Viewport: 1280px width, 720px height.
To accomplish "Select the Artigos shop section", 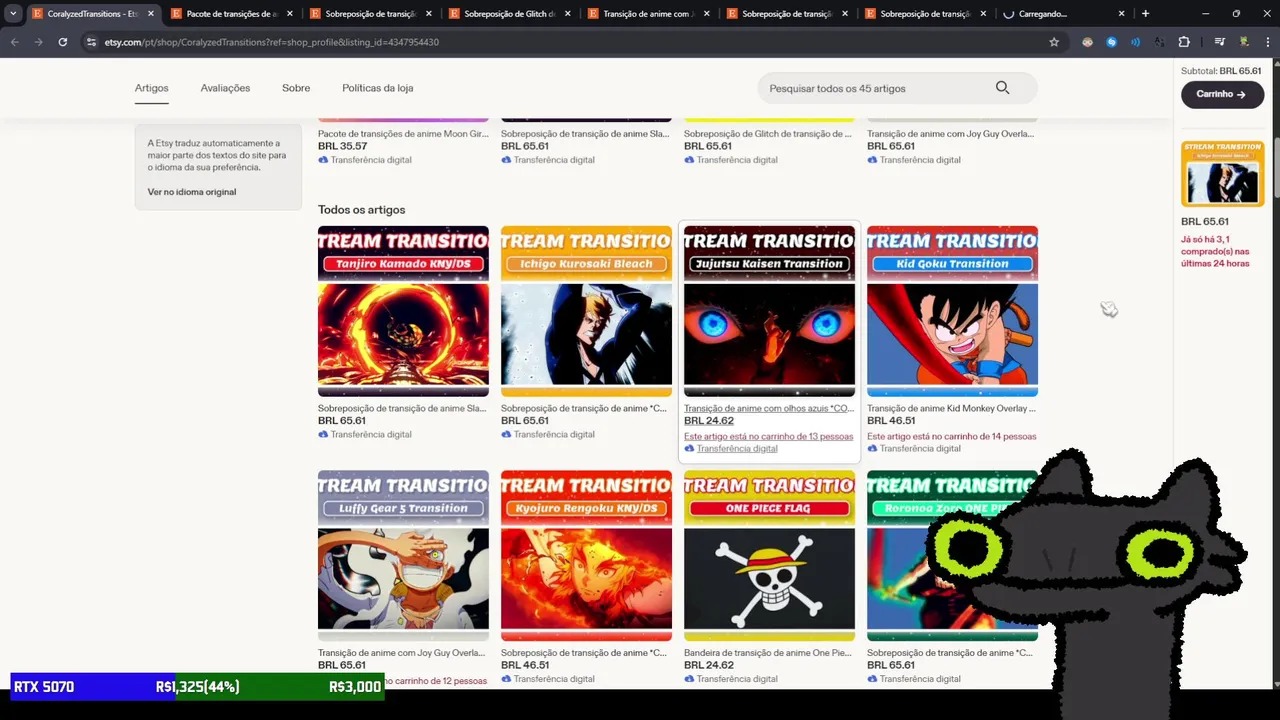I will click(x=152, y=88).
